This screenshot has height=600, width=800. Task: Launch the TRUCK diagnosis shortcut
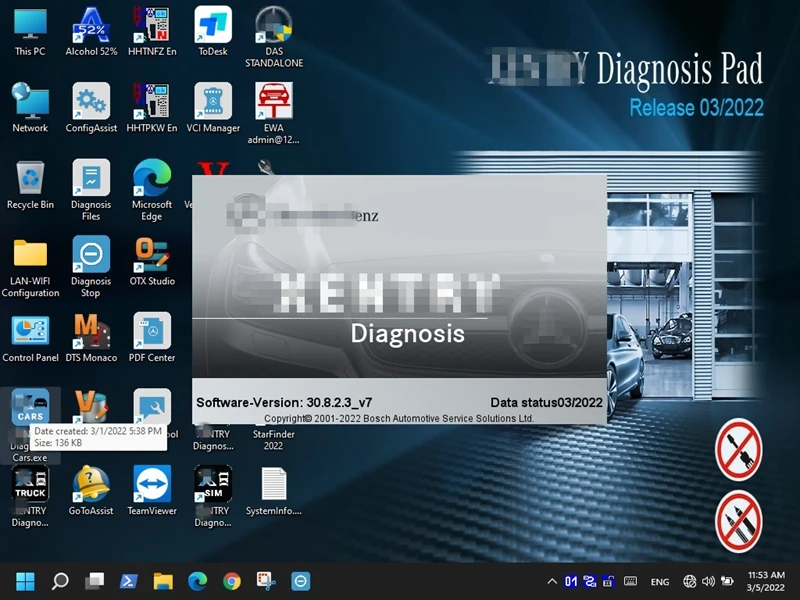(x=30, y=496)
